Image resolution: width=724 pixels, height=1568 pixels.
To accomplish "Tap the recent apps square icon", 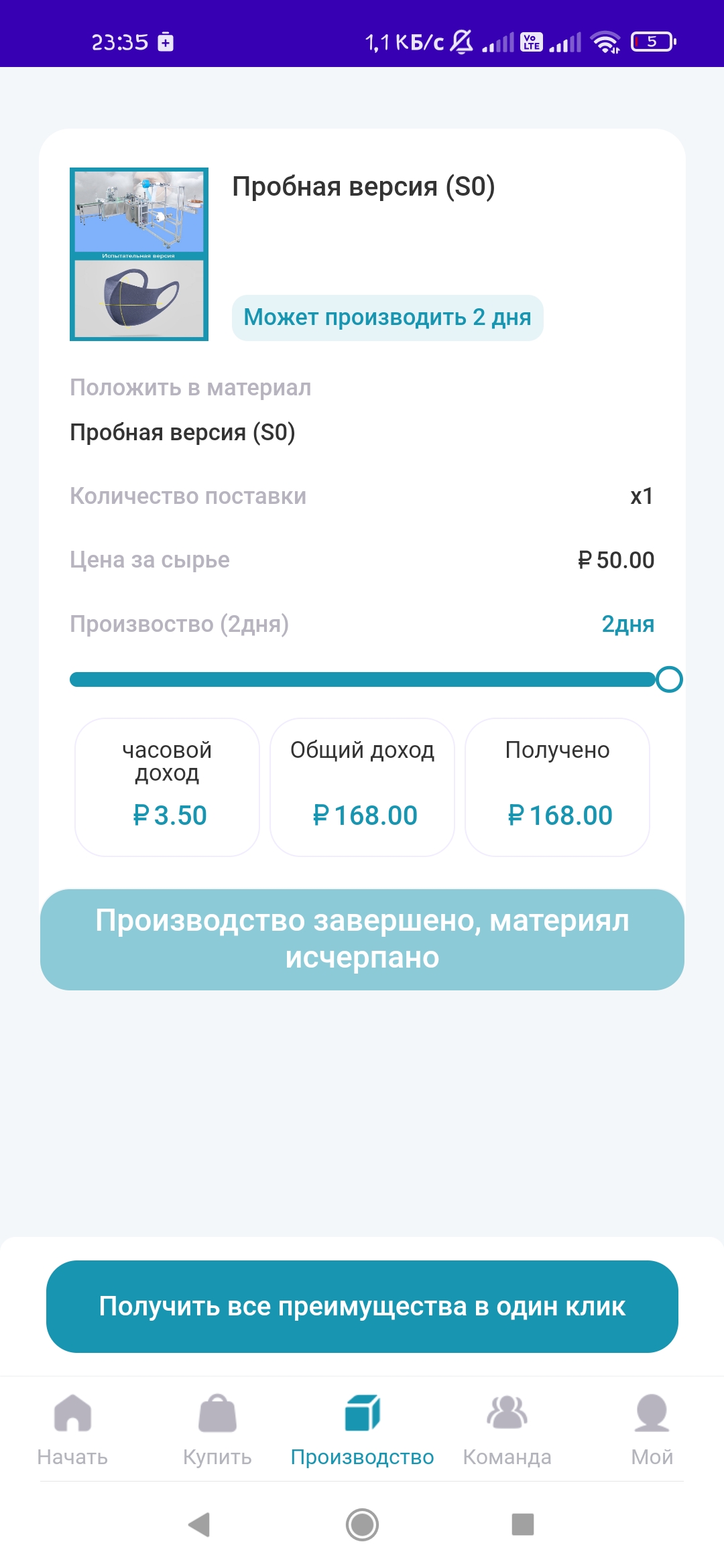I will [522, 1524].
